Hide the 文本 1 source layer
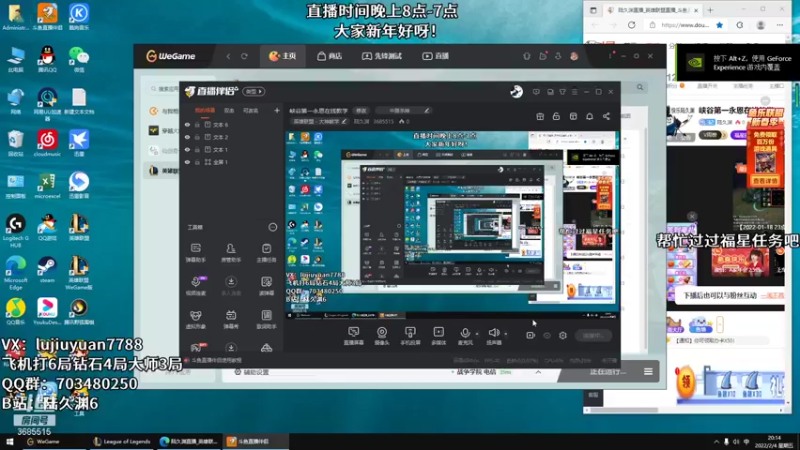Viewport: 800px width, 450px height. pyautogui.click(x=187, y=149)
